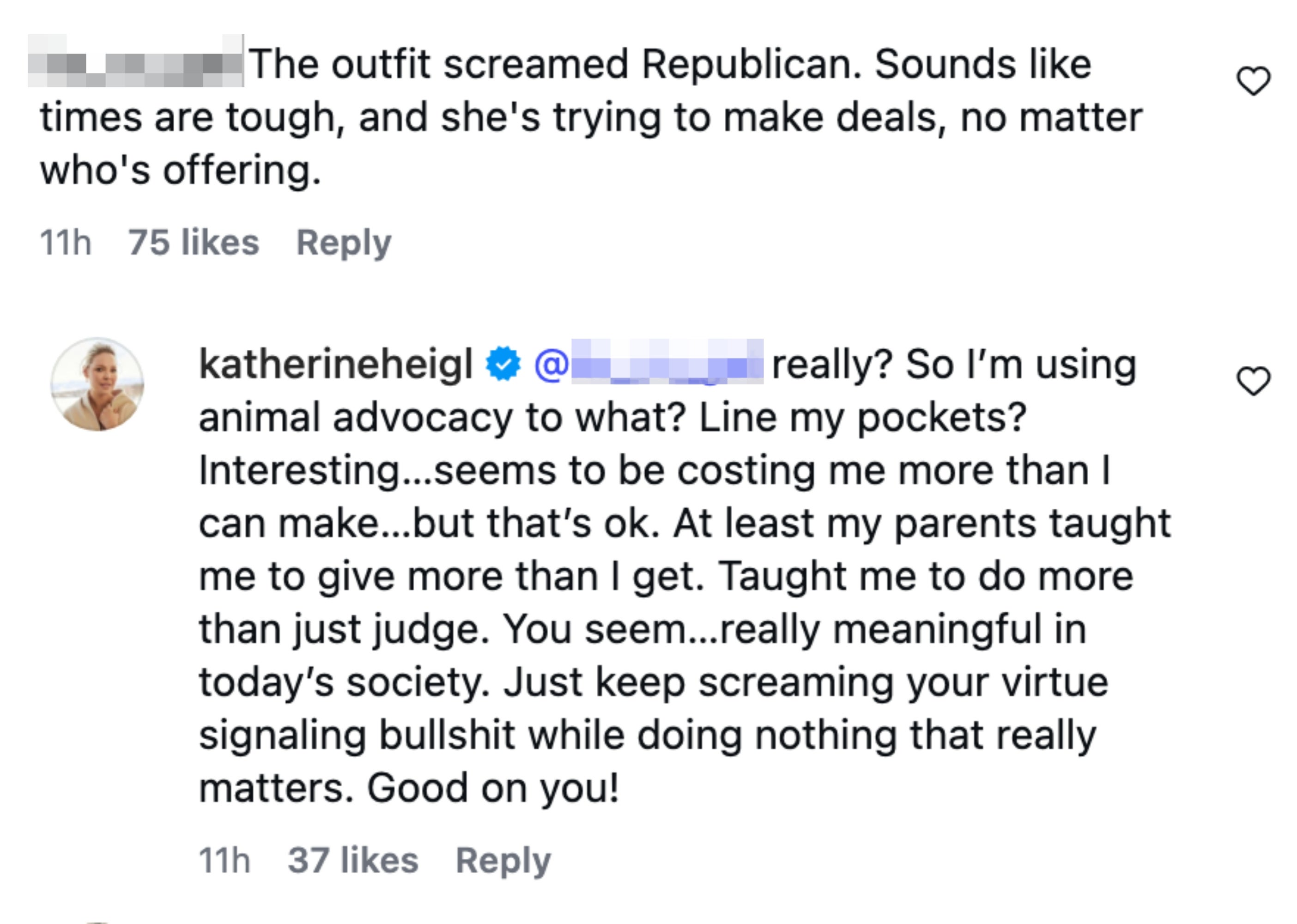Open the katherineheigl username link

point(336,365)
